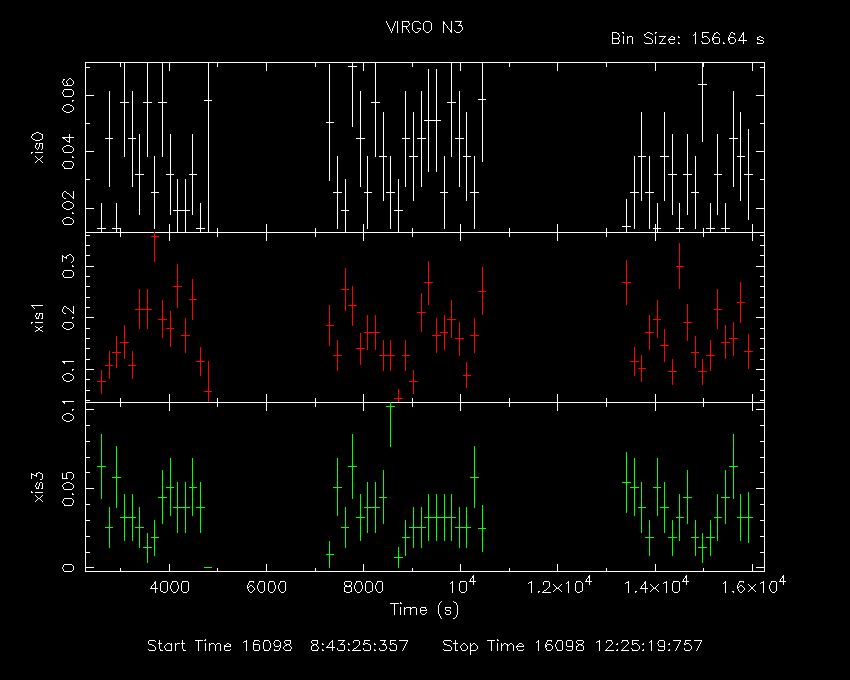850x680 pixels.
Task: Click the 1.4×10^4 x-axis tick label
Action: (x=656, y=586)
